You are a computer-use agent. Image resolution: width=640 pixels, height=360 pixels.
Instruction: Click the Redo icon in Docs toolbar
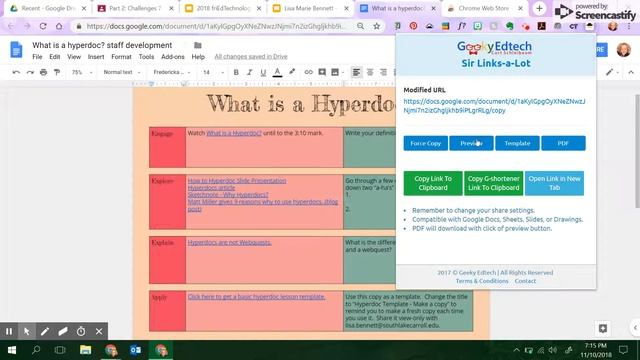click(30, 72)
